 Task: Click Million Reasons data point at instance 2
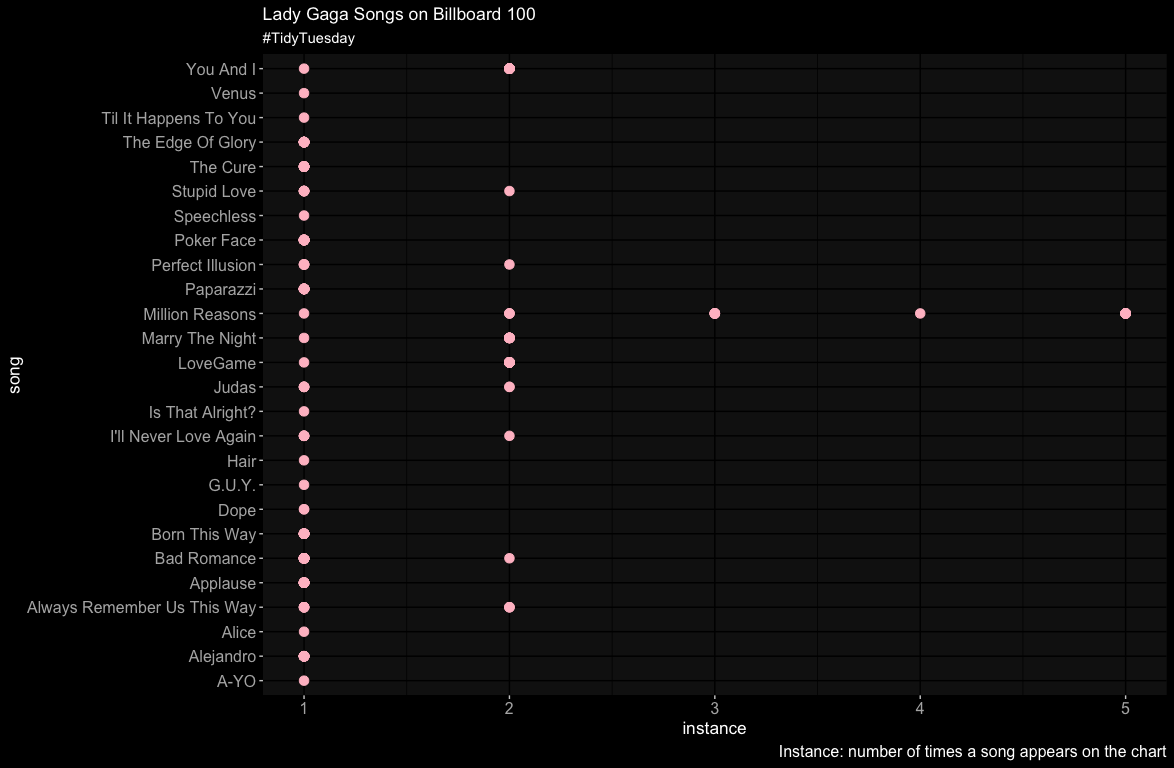click(x=509, y=314)
